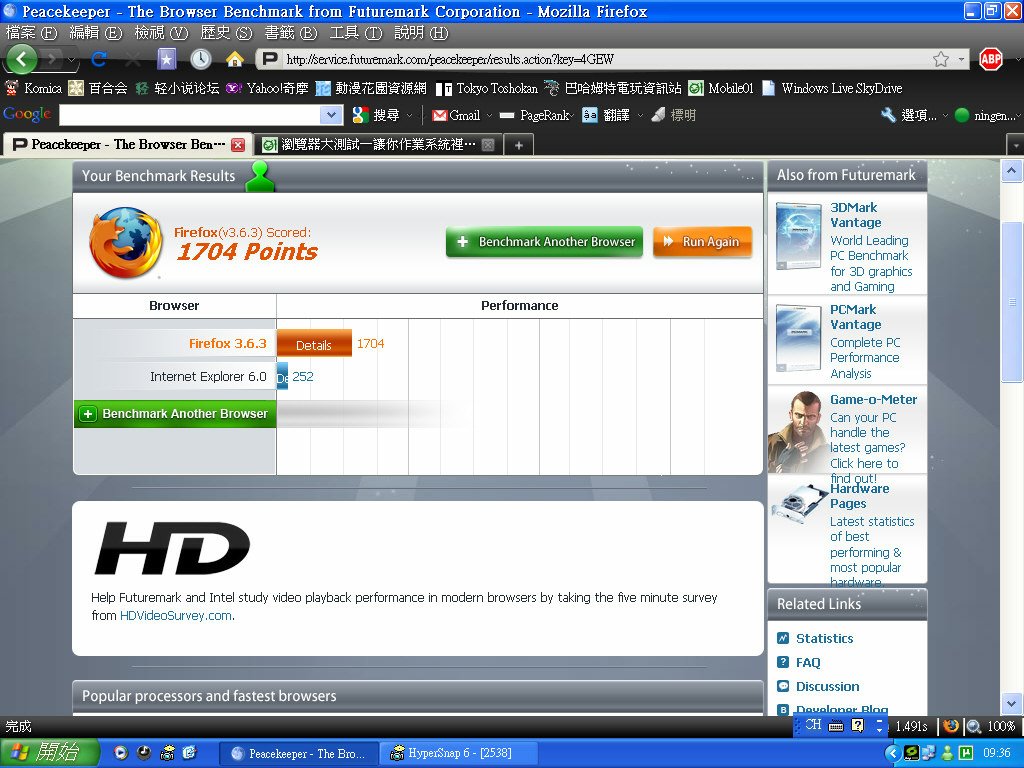The image size is (1024, 768).
Task: Click the 翻譯 translate toolbar button
Action: click(606, 116)
